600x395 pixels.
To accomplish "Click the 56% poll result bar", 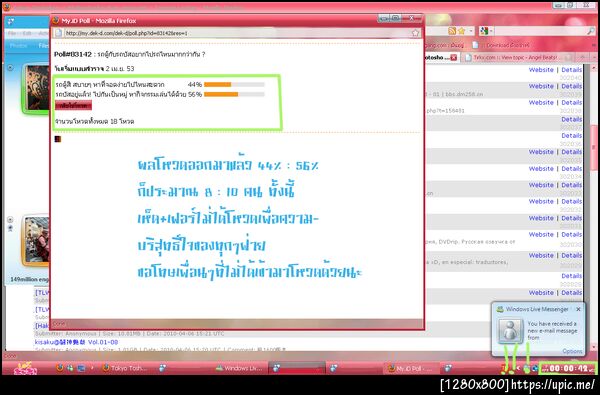I will click(x=234, y=94).
